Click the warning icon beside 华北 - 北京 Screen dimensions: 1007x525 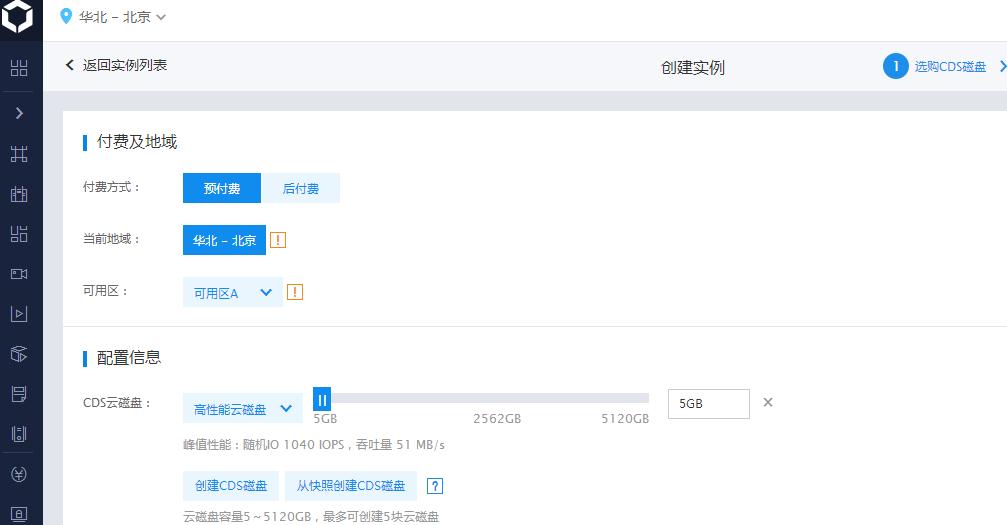click(279, 240)
